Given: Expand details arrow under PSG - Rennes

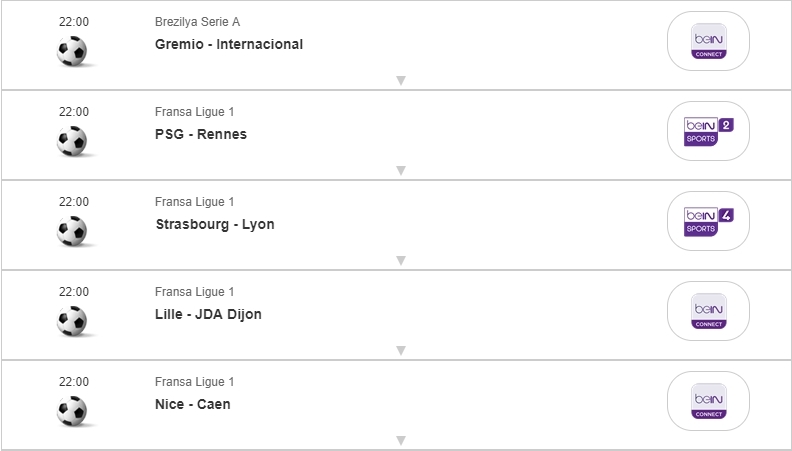Looking at the screenshot, I should [400, 170].
